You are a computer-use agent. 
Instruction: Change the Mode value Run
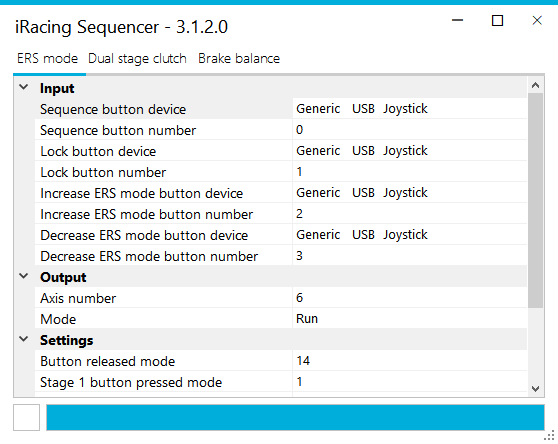(x=410, y=318)
